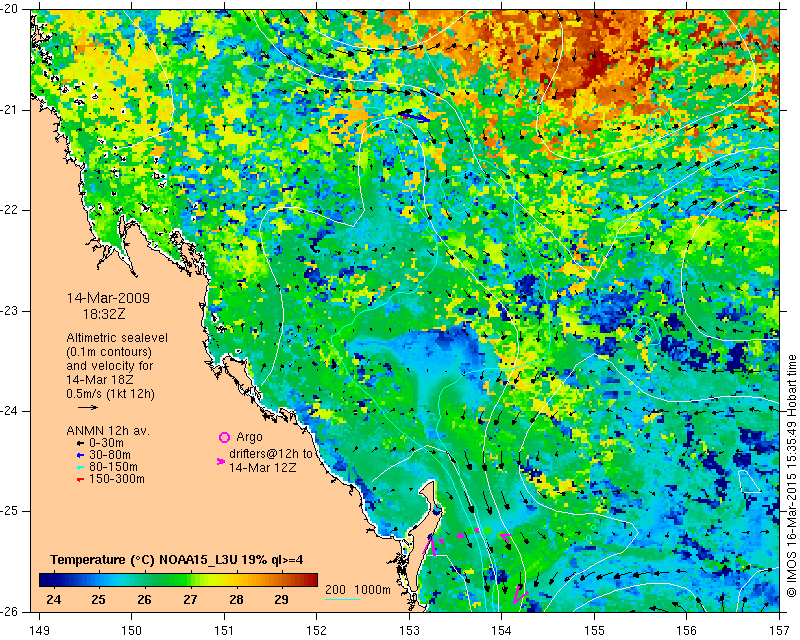Click the magenta drifter track near 154, -26
The height and width of the screenshot is (640, 800).
point(520,594)
